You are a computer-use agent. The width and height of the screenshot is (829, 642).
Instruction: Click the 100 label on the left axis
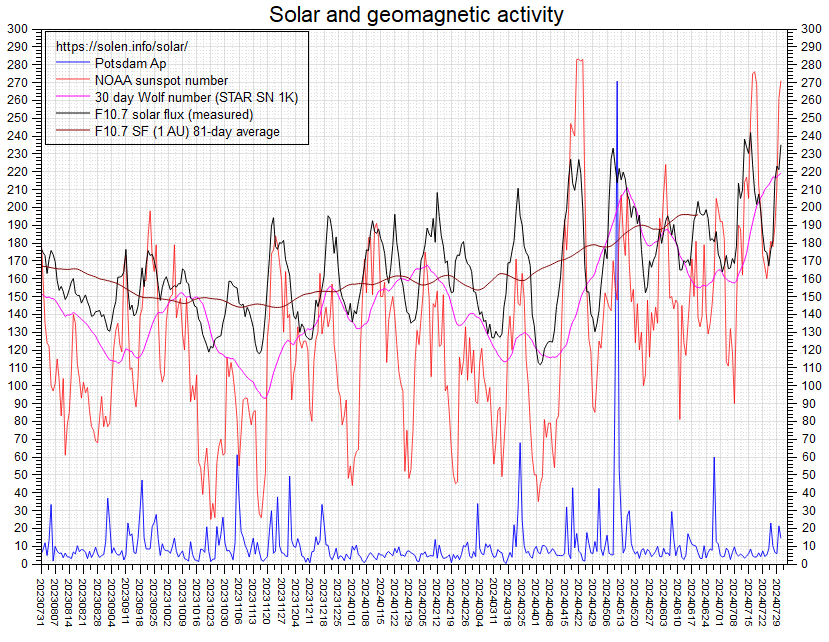[17, 386]
